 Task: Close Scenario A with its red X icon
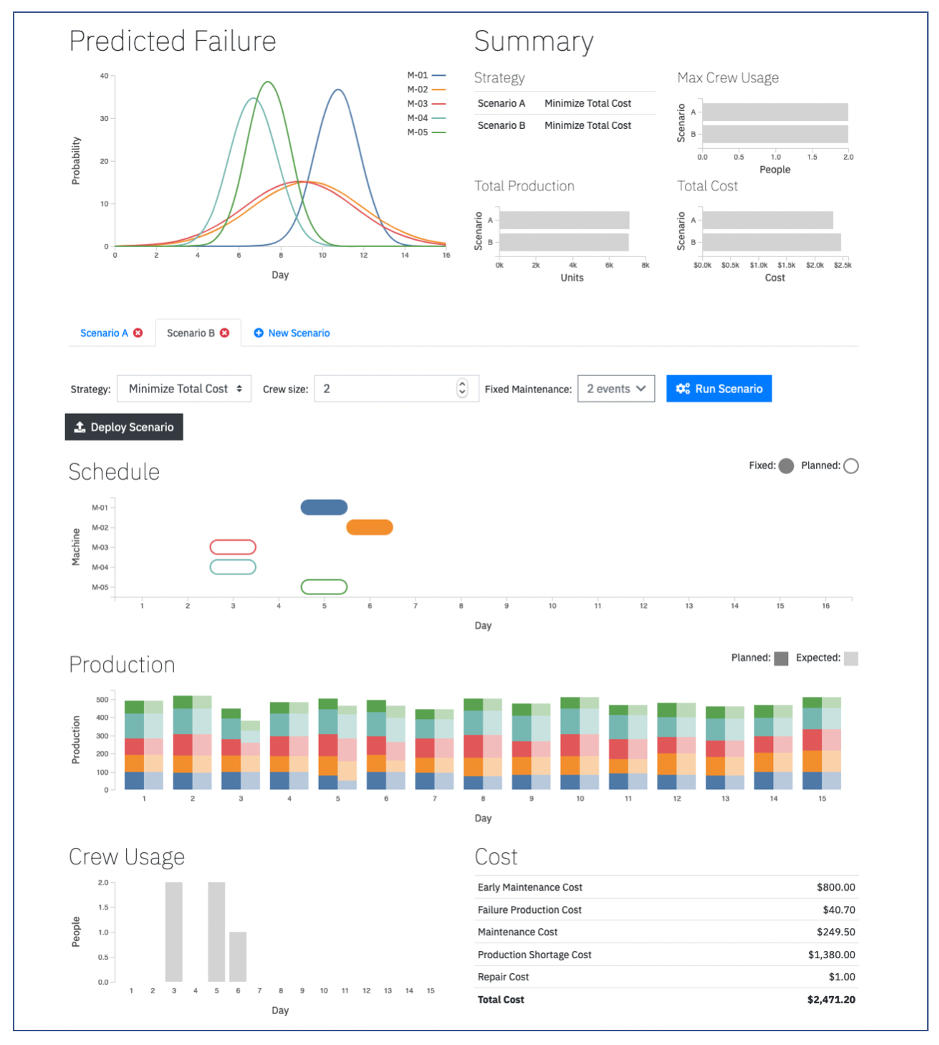[138, 333]
